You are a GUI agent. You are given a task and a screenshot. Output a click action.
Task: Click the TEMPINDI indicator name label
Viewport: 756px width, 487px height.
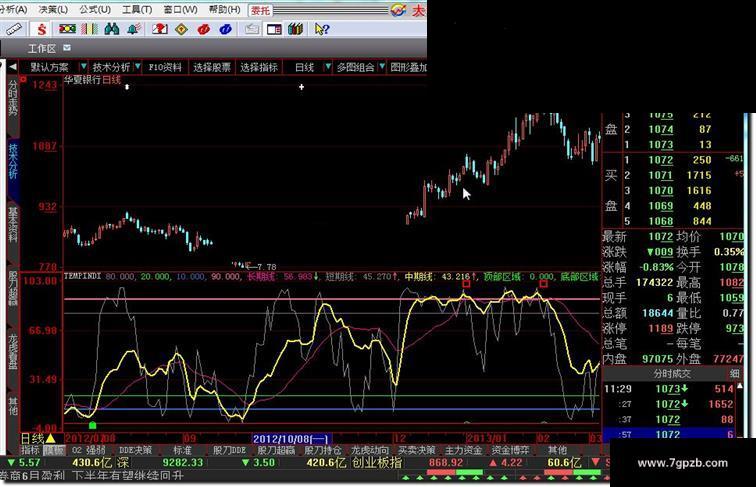pos(82,276)
